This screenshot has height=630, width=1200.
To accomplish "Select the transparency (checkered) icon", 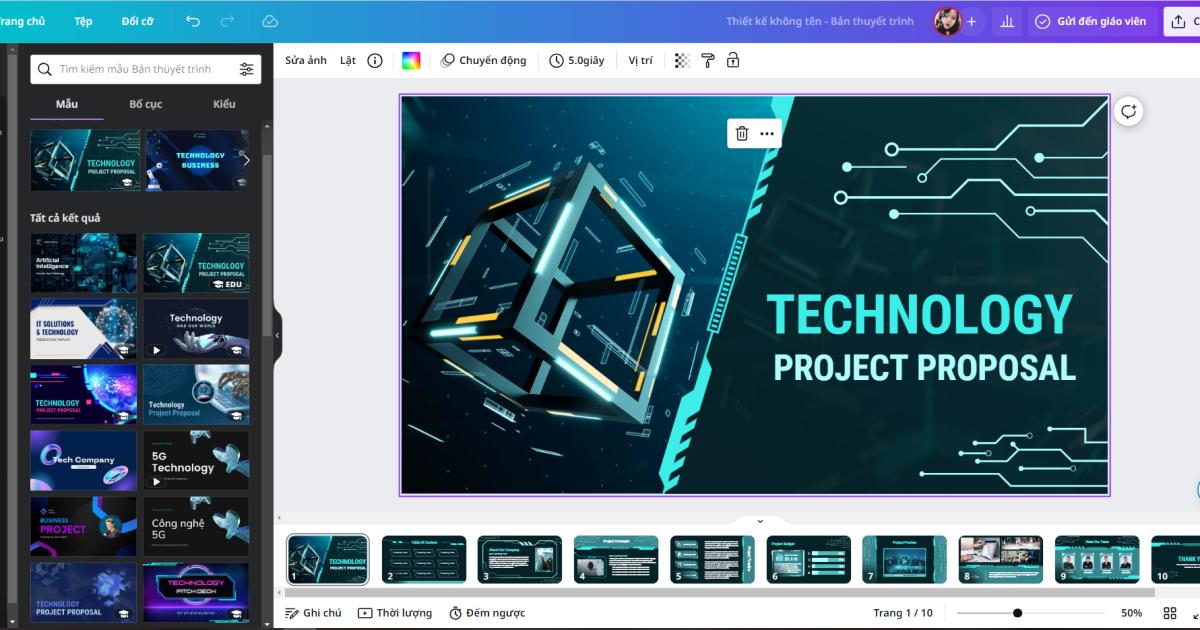I will [x=681, y=60].
